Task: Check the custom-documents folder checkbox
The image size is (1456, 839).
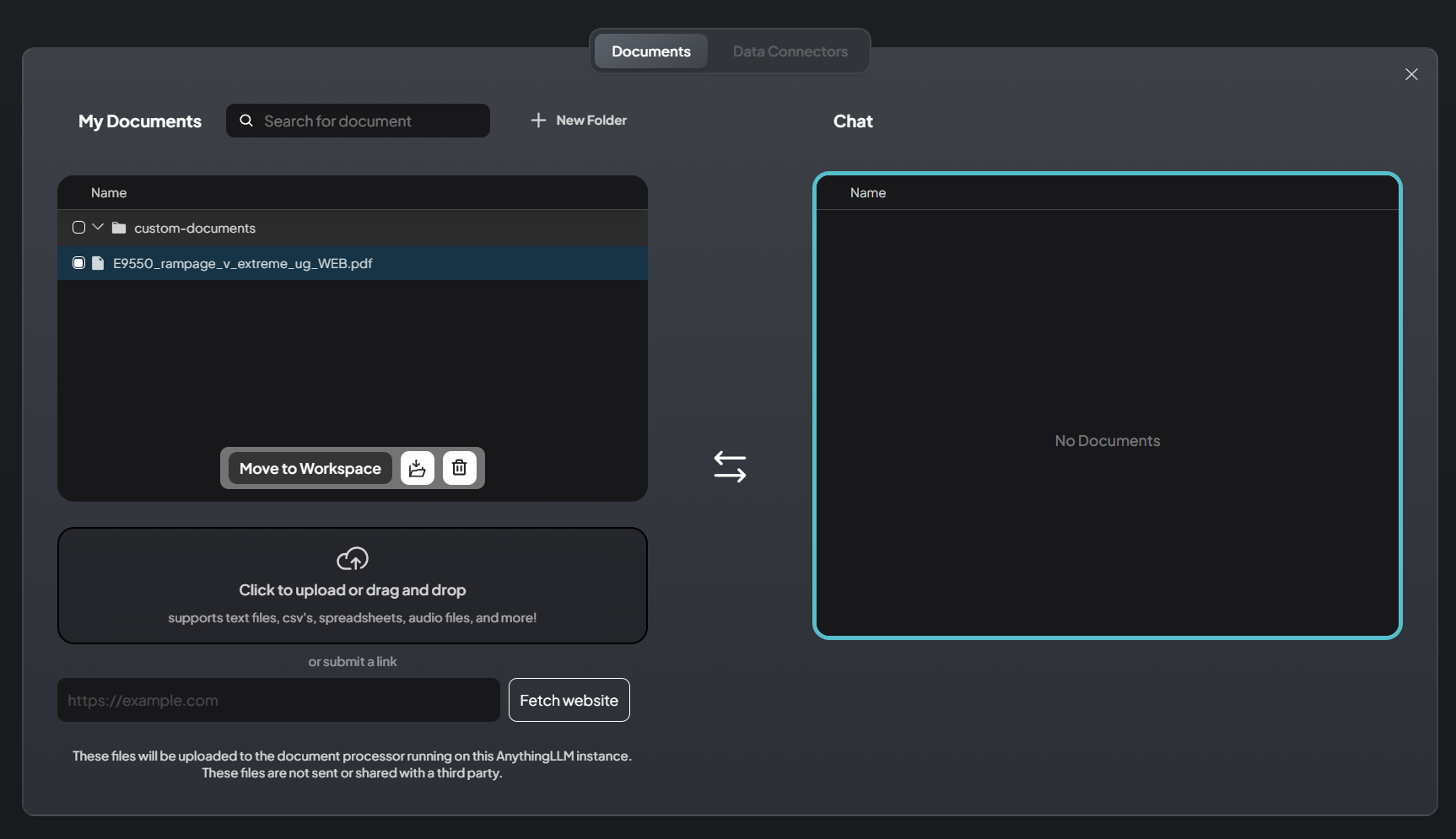Action: click(x=78, y=228)
